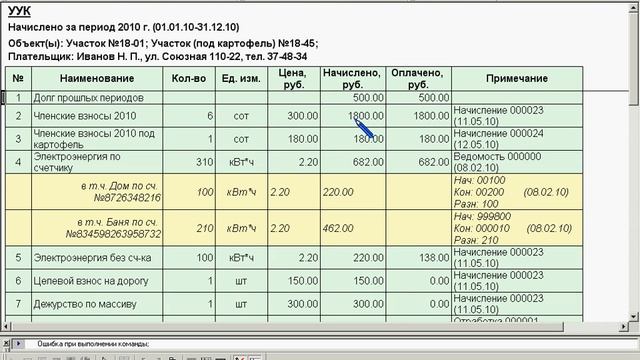Select price 180.00 in row 3

[294, 139]
